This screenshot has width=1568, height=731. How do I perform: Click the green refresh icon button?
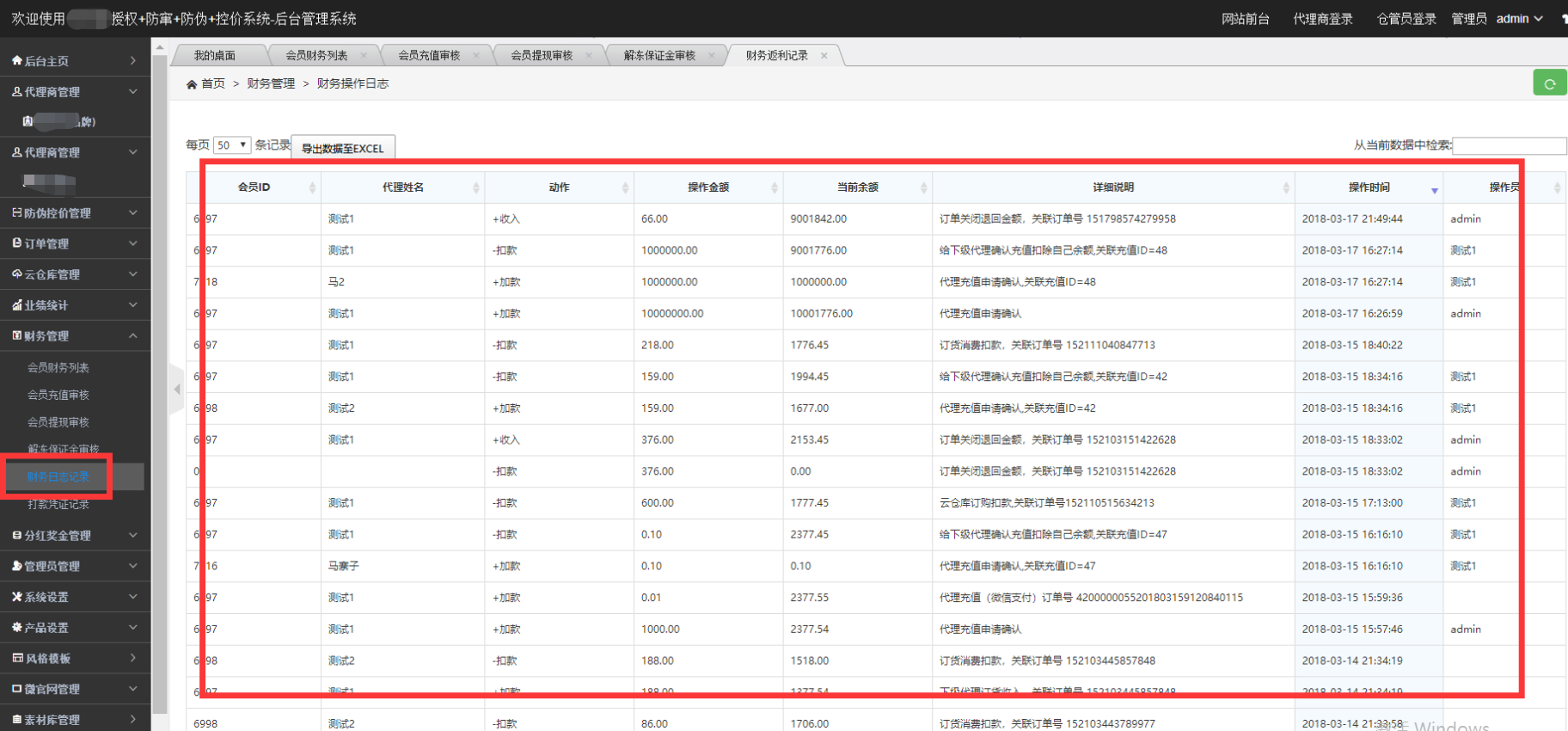click(1550, 83)
